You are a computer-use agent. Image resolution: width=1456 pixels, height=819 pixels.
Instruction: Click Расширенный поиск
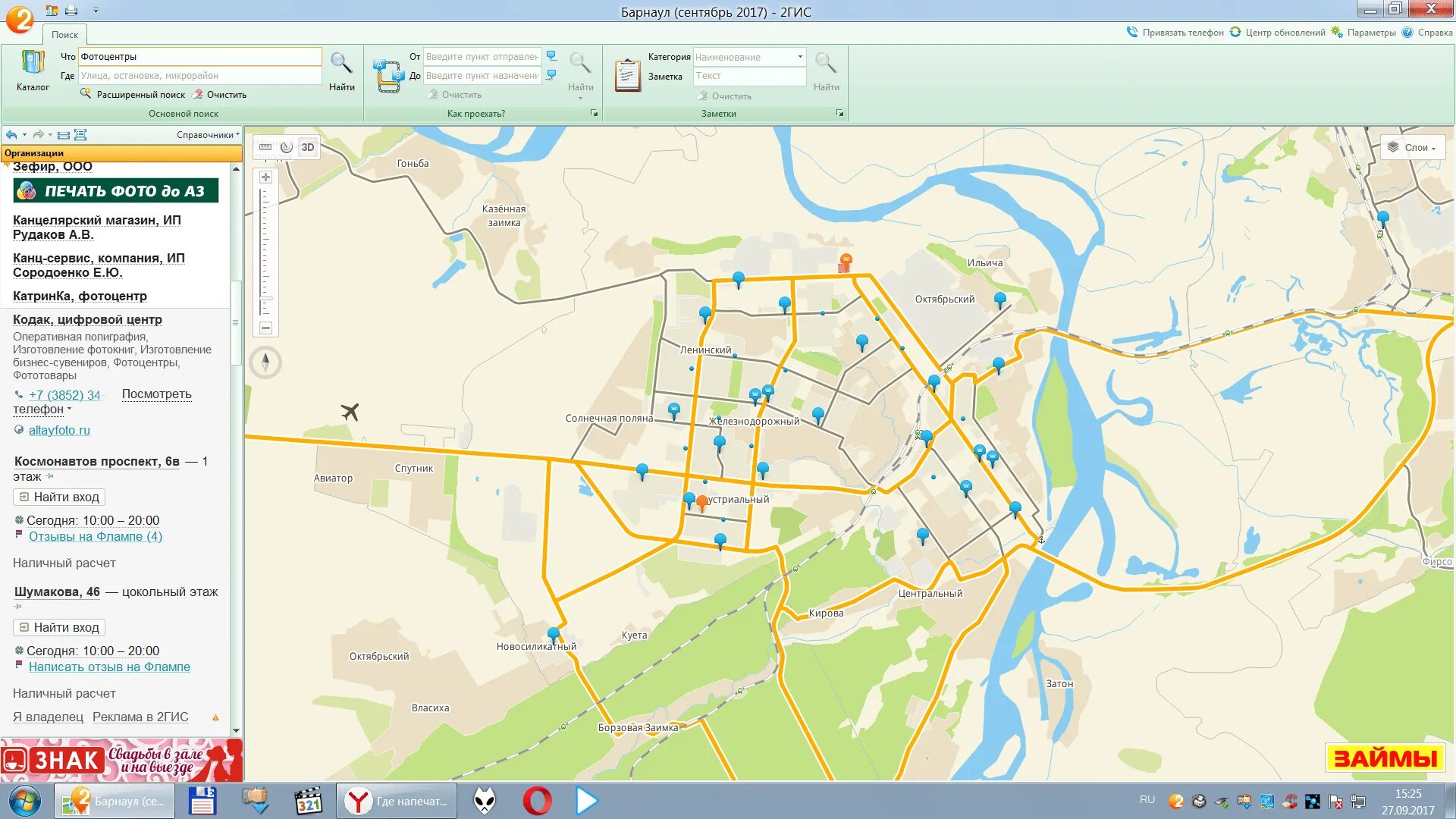[x=133, y=95]
